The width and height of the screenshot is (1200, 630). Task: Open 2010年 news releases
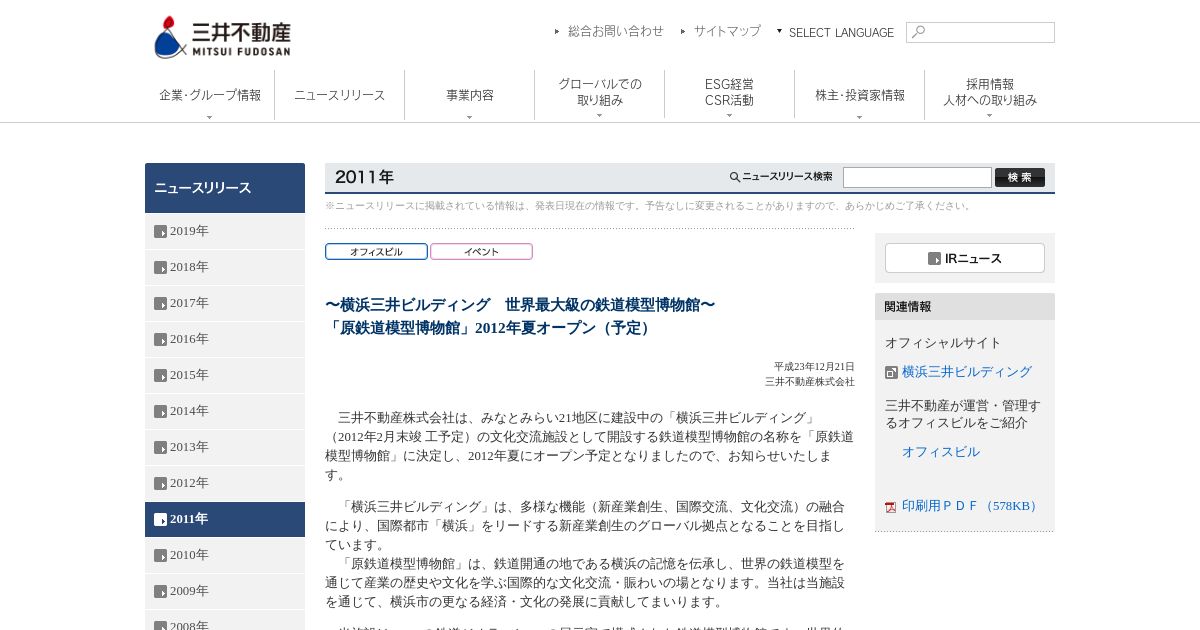[225, 555]
